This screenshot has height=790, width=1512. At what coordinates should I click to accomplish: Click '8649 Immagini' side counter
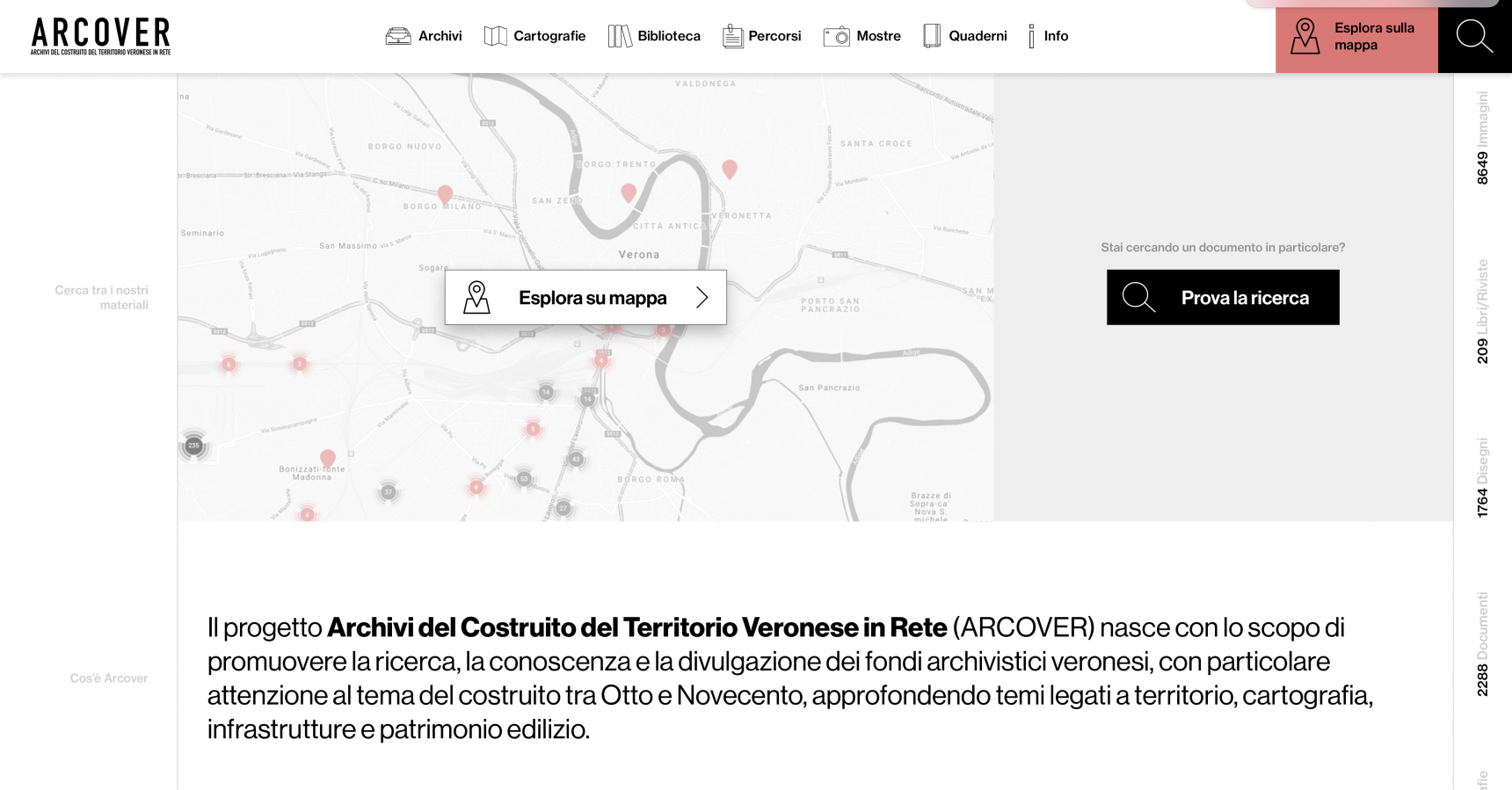coord(1482,137)
